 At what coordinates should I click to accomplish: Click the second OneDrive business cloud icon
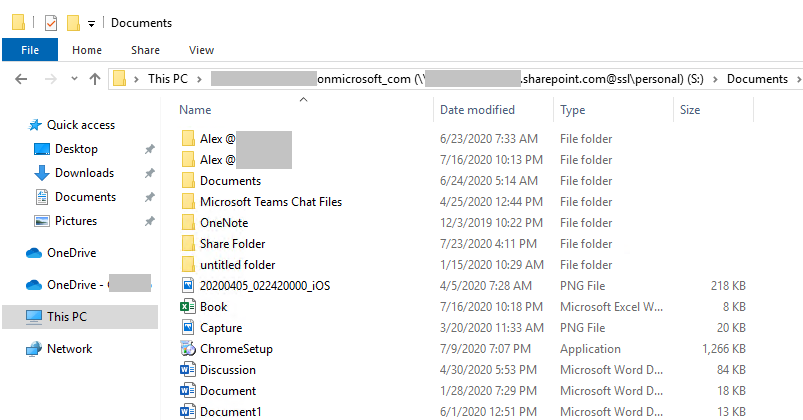pyautogui.click(x=34, y=285)
